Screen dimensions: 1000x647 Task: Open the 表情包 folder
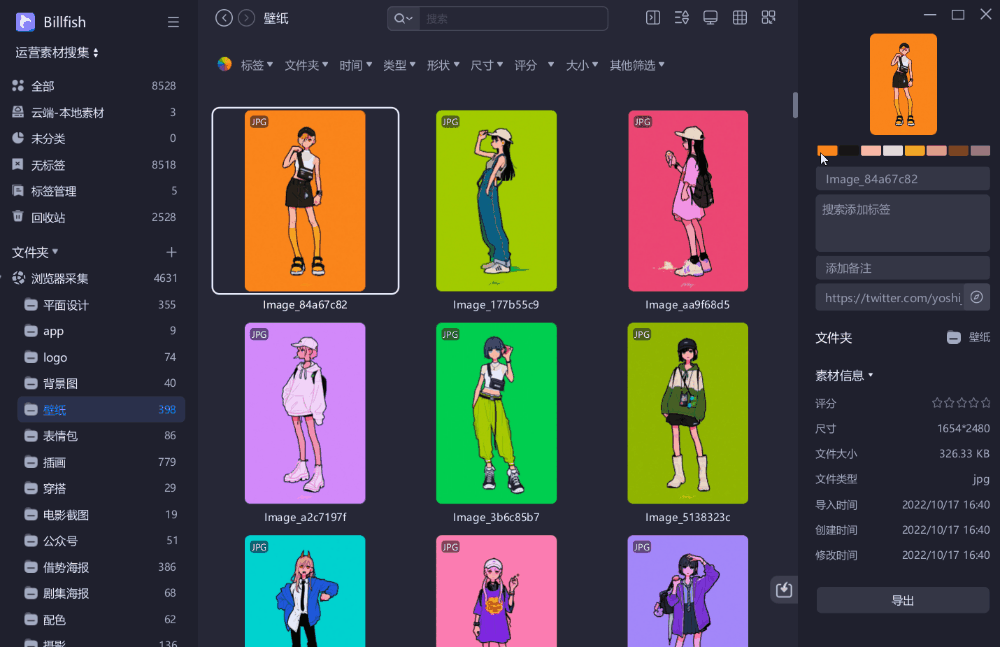point(101,436)
